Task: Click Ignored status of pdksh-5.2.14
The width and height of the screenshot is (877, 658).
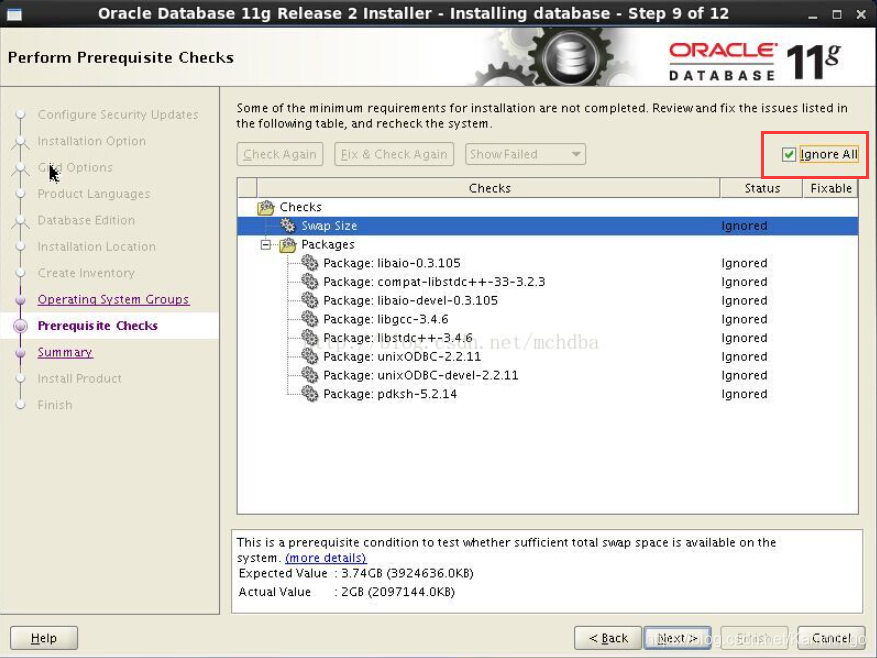Action: pyautogui.click(x=744, y=393)
